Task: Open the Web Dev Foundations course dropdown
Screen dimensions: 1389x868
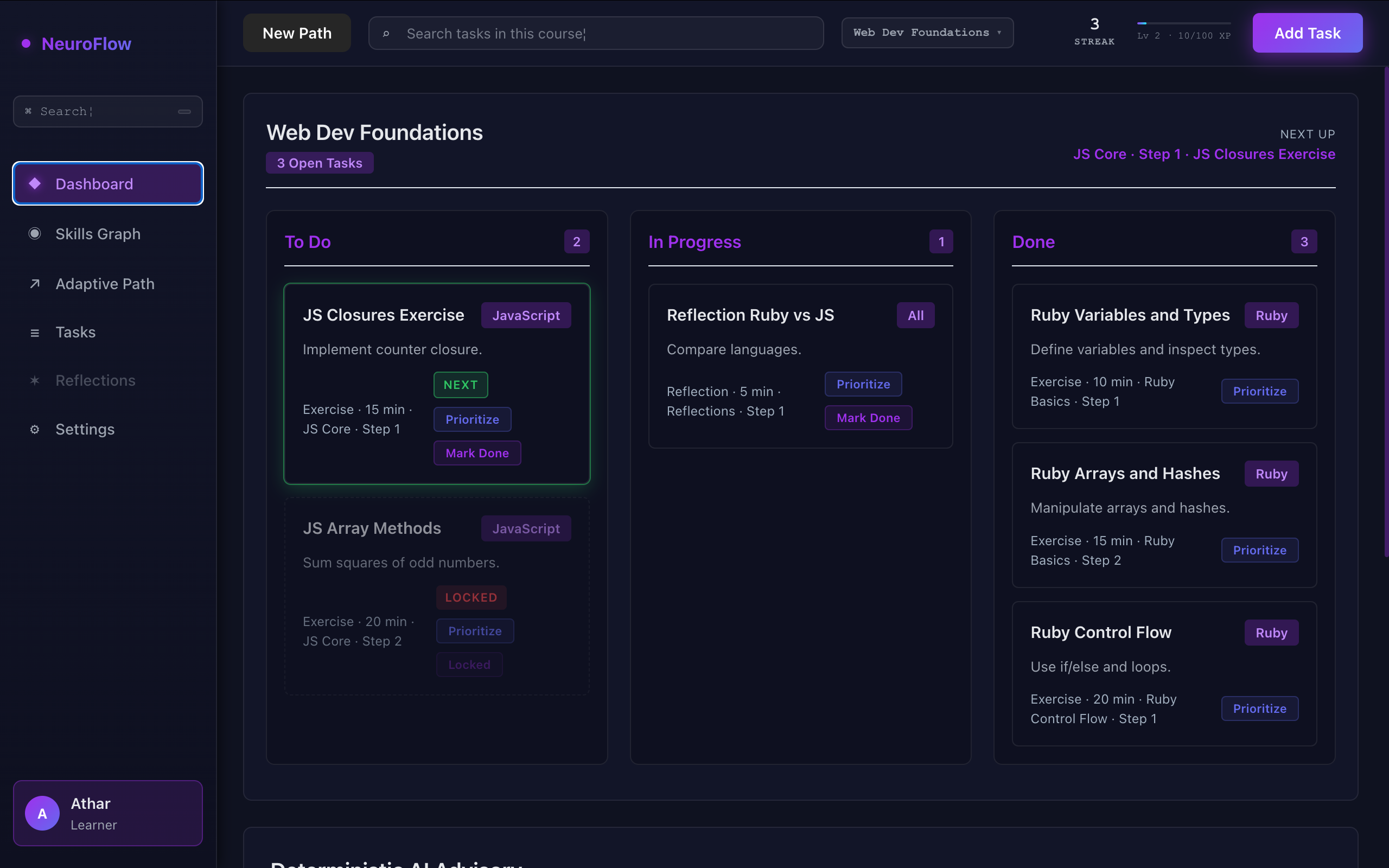Action: [927, 33]
